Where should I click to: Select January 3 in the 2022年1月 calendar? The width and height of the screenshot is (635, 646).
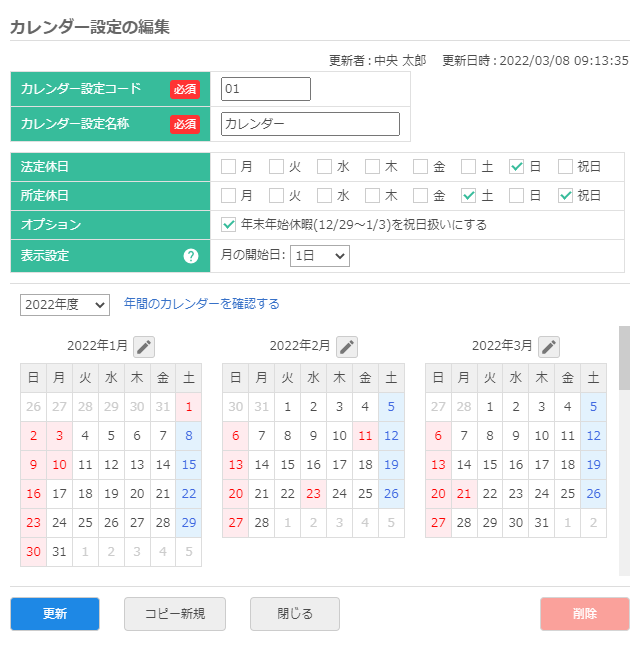coord(59,436)
